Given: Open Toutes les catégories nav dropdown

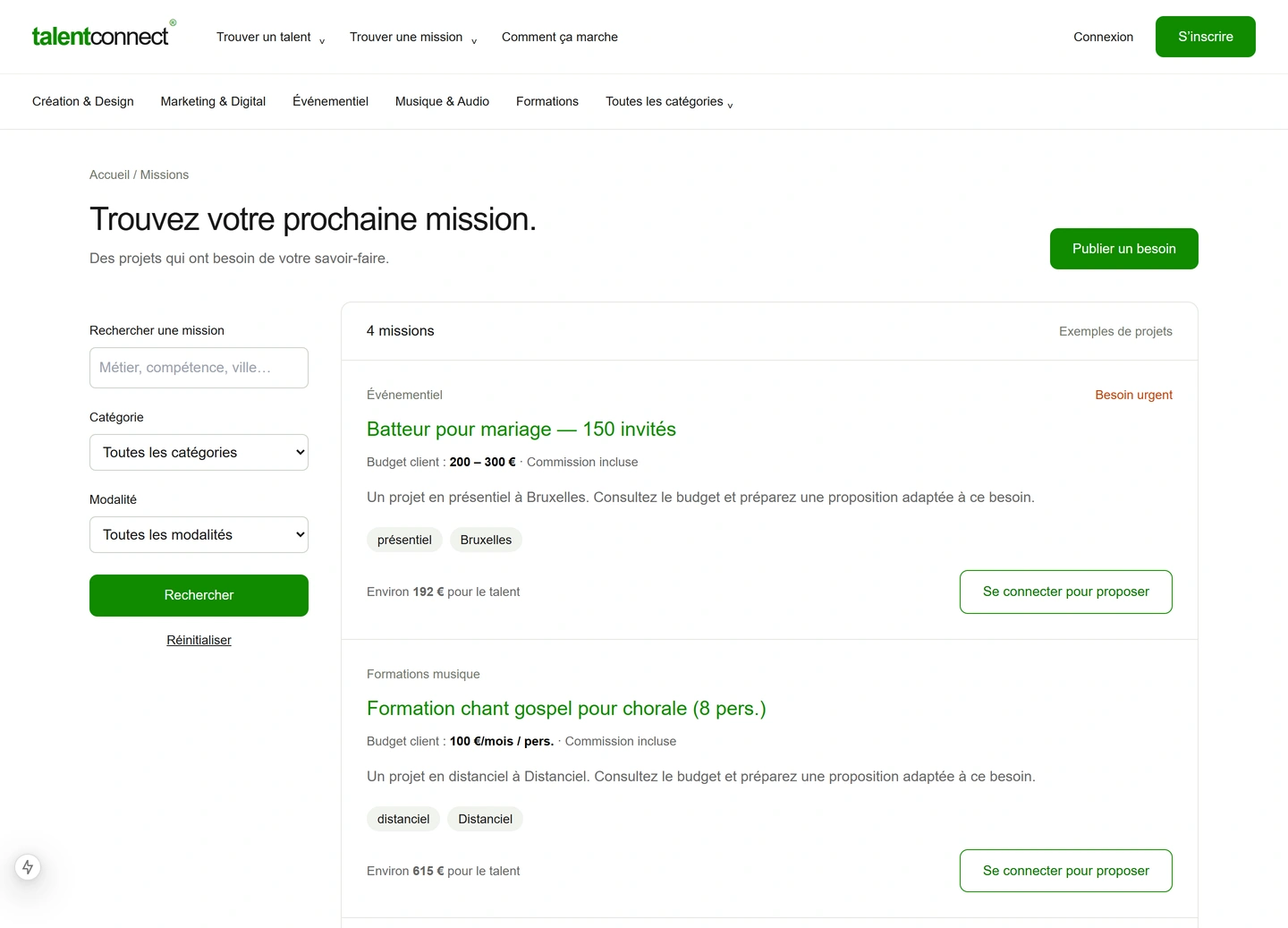Looking at the screenshot, I should 669,101.
